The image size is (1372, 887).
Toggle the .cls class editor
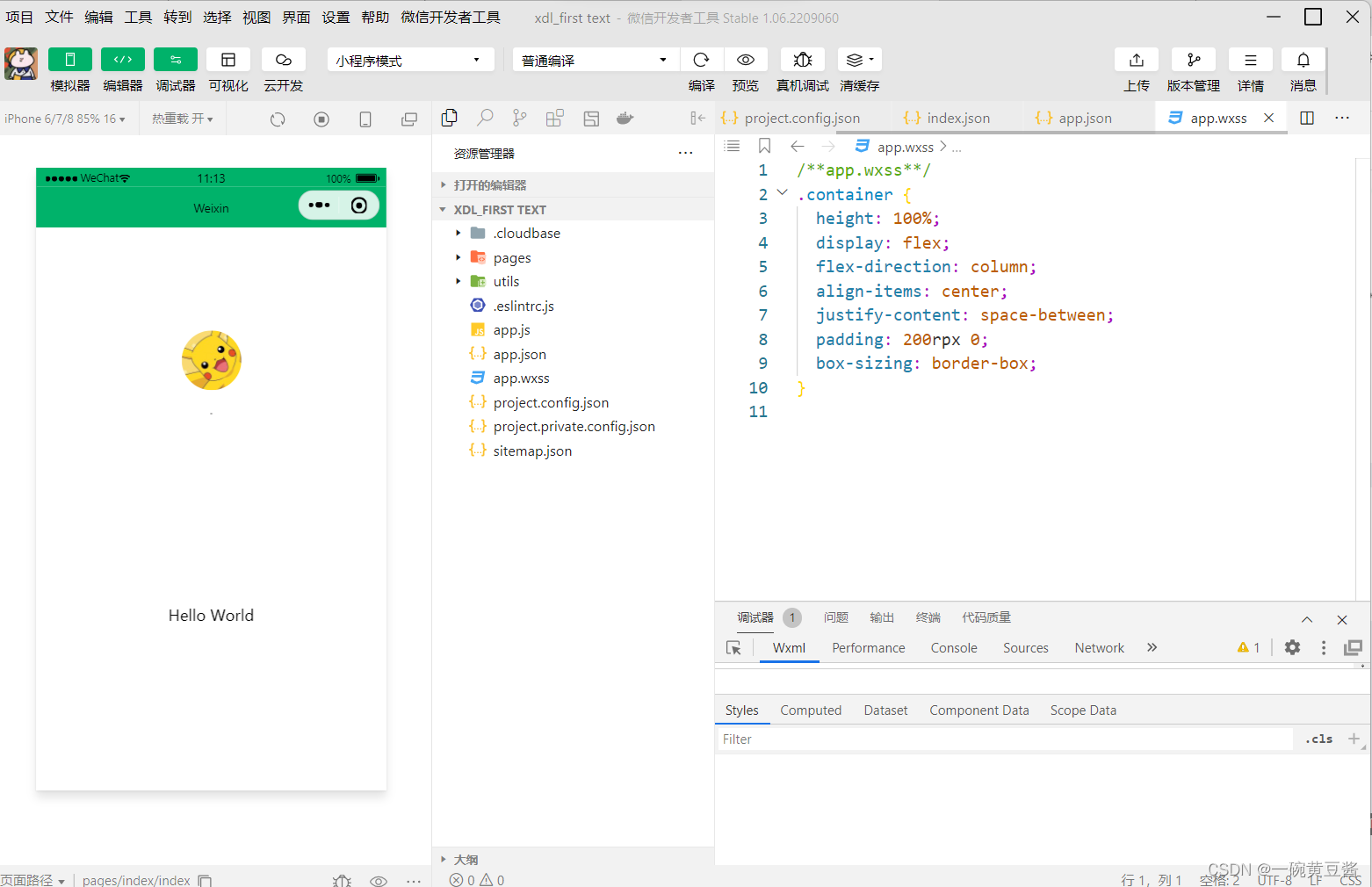tap(1318, 739)
